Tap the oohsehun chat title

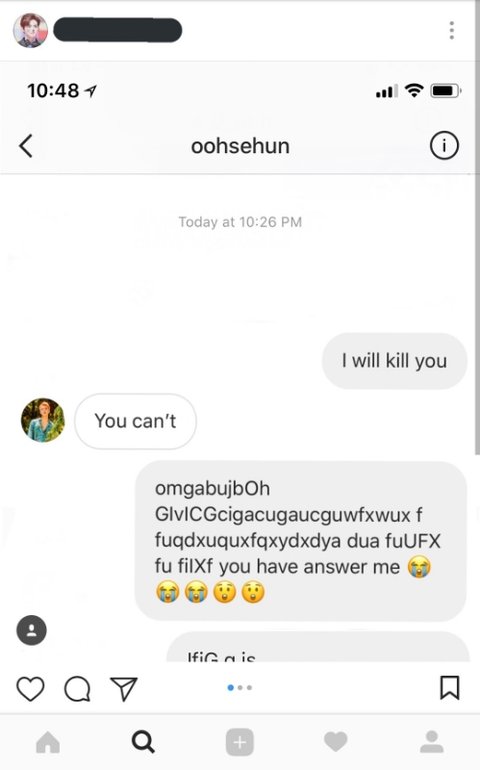click(x=240, y=146)
